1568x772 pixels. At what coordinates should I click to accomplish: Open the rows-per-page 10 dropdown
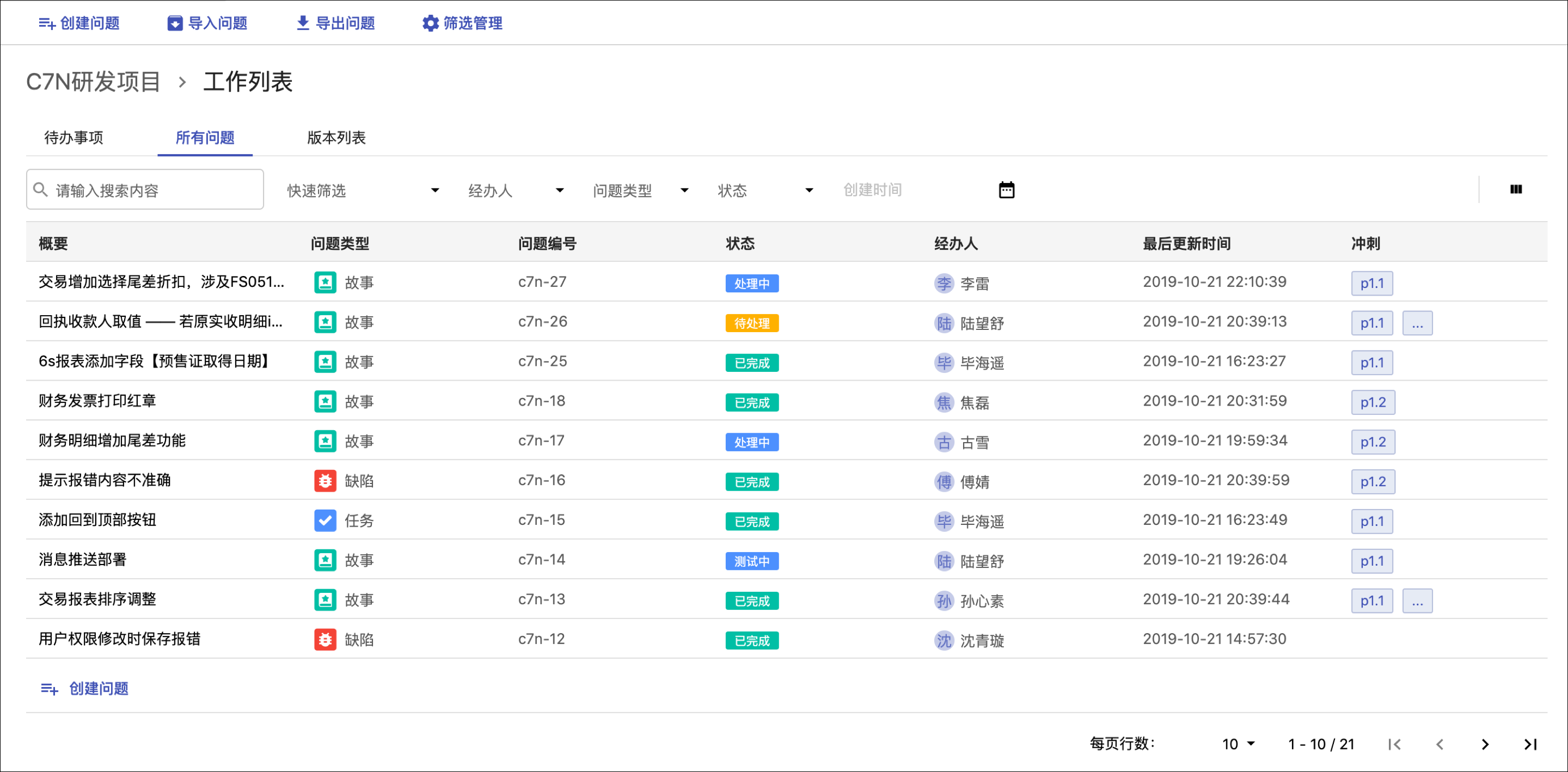point(1238,744)
